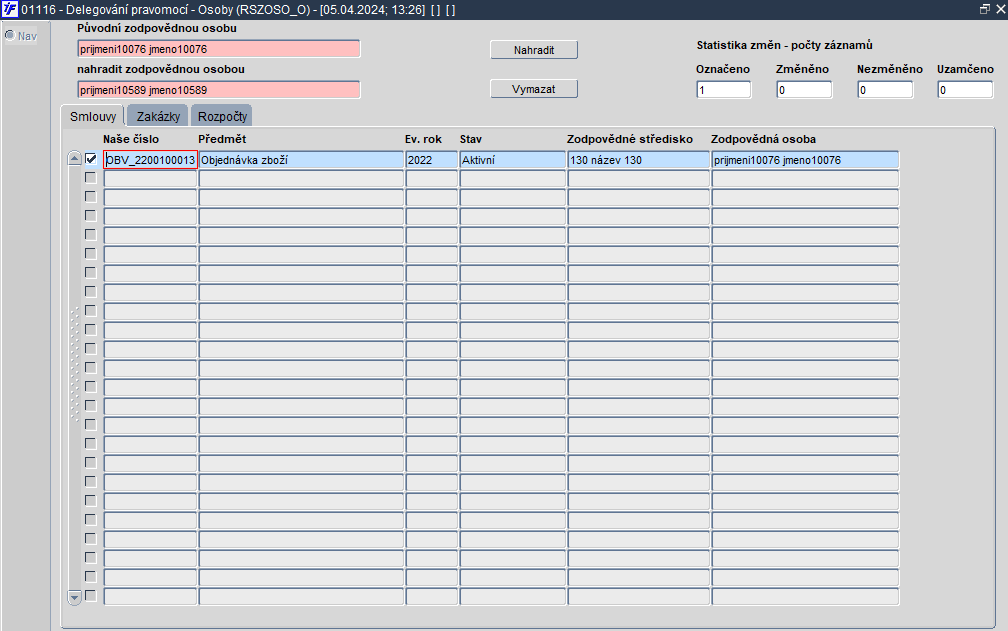Click the Nezměněno count field
1008x631 pixels.
point(885,90)
